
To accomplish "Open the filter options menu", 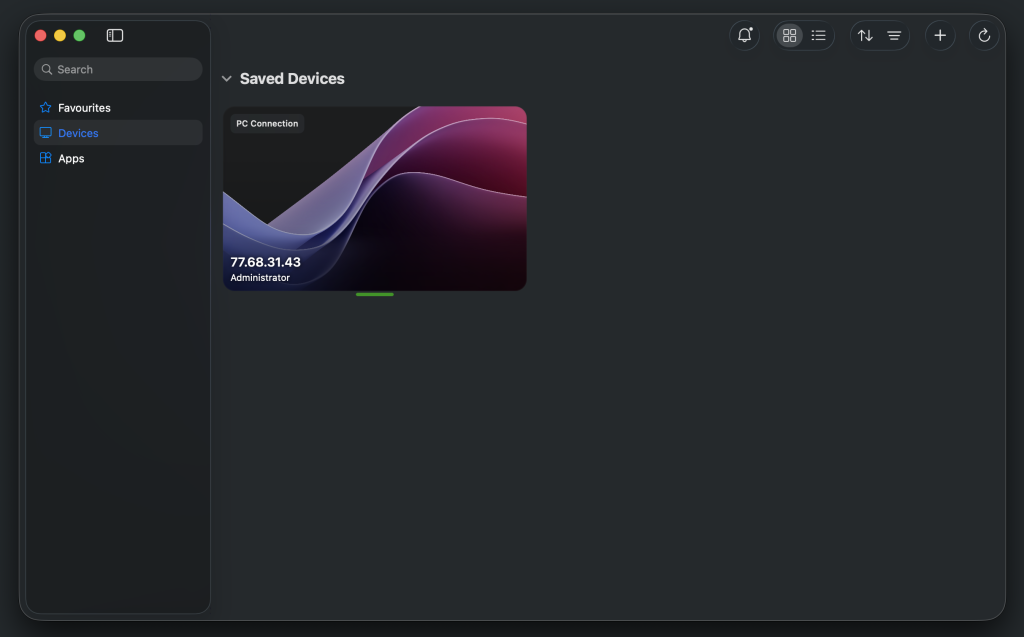I will [894, 35].
